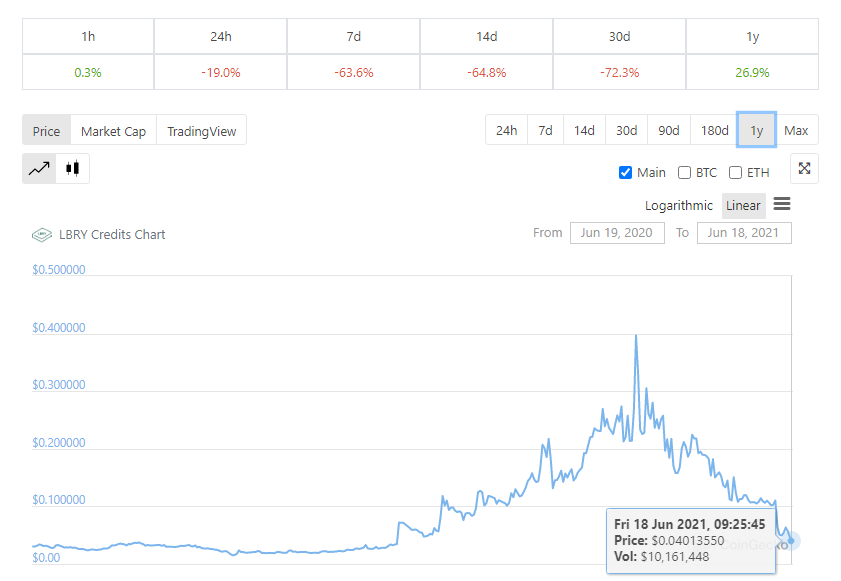Click the 30d column header cell
Viewport: 841px width, 581px height.
tap(619, 36)
